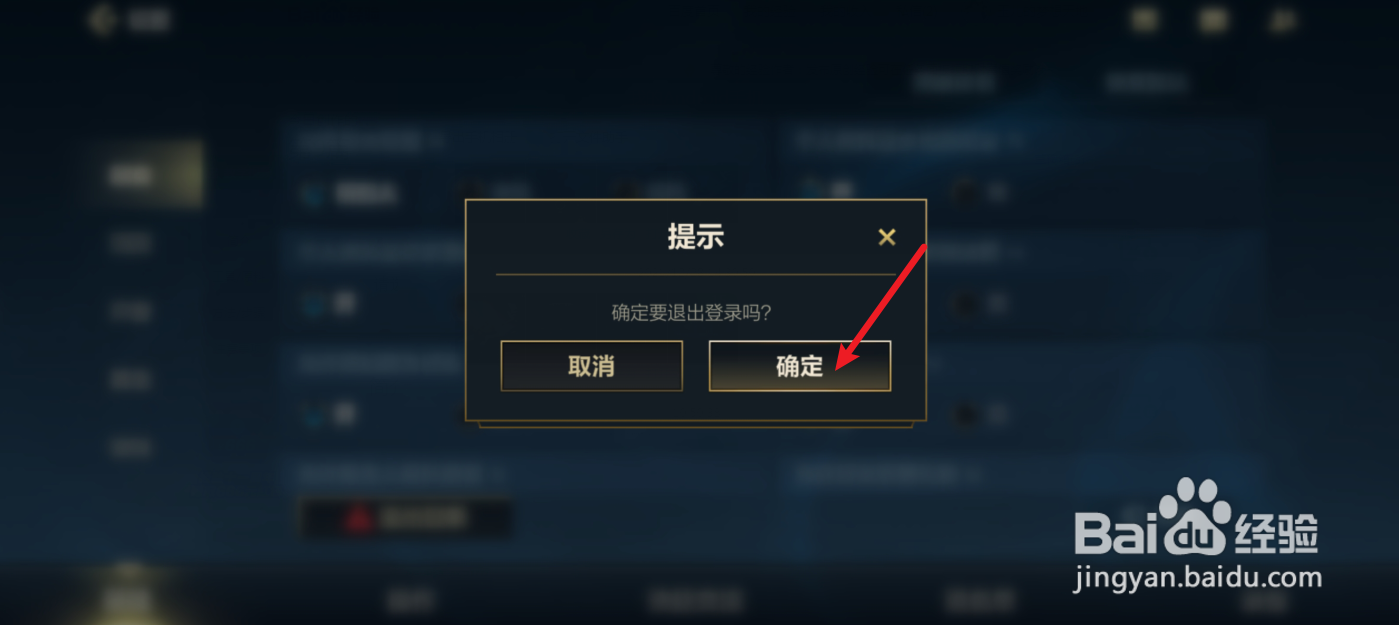The width and height of the screenshot is (1399, 625).
Task: Cancel logout with the 取消 button
Action: pyautogui.click(x=591, y=366)
